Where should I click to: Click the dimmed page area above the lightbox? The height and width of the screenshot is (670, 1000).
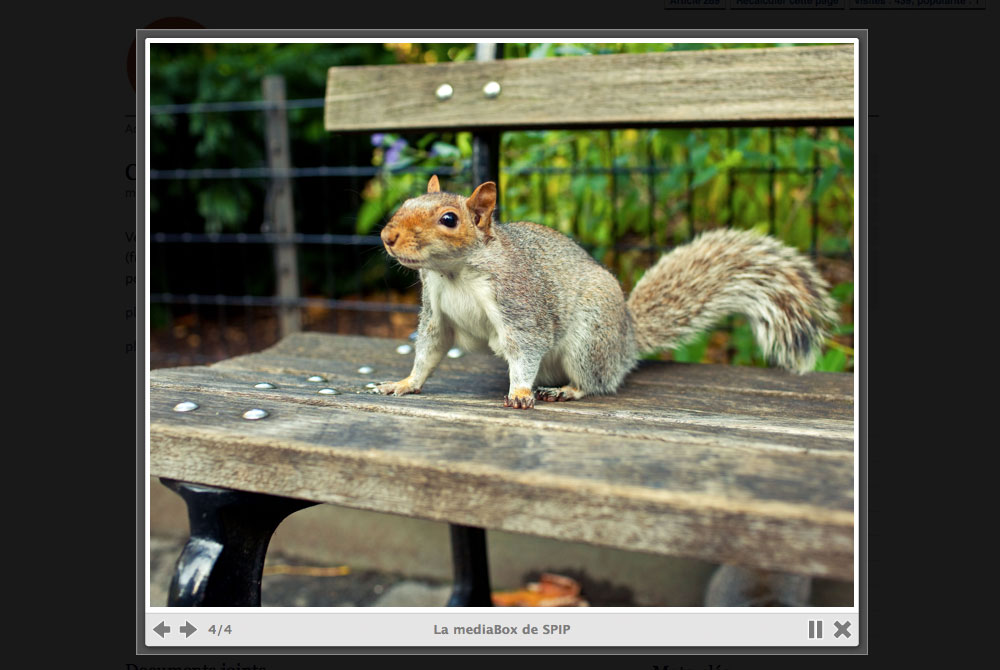point(400,14)
